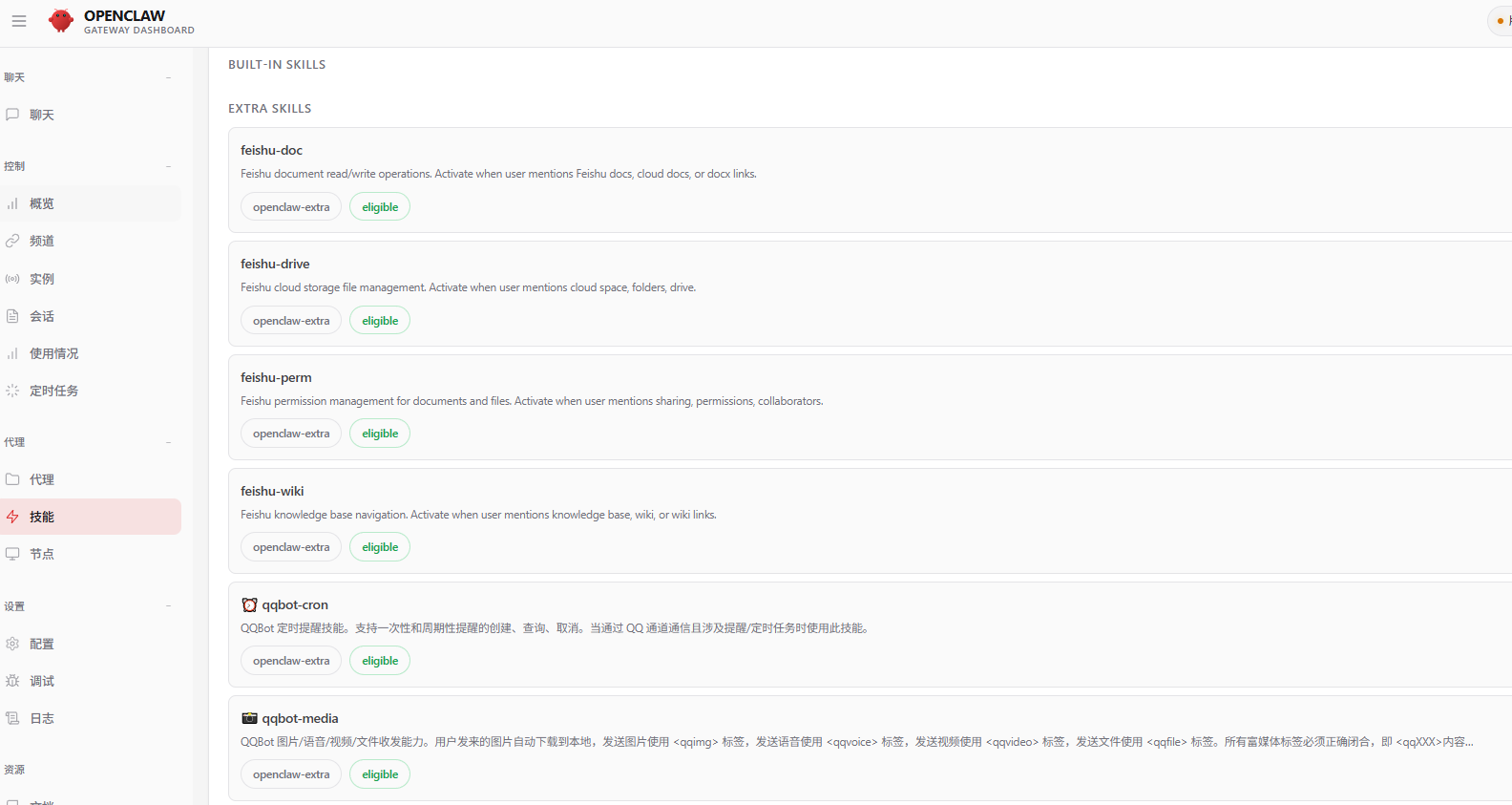Select the feishu-wiki skill title

(272, 491)
